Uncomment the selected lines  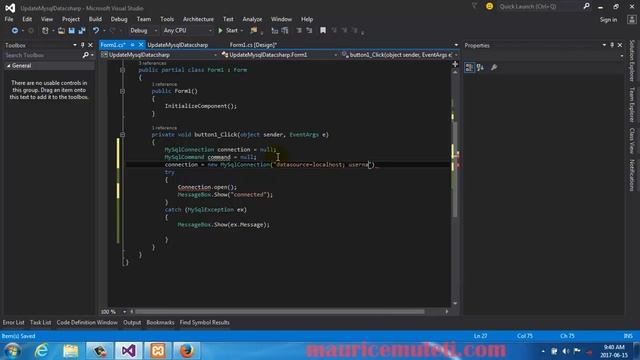coord(309,31)
